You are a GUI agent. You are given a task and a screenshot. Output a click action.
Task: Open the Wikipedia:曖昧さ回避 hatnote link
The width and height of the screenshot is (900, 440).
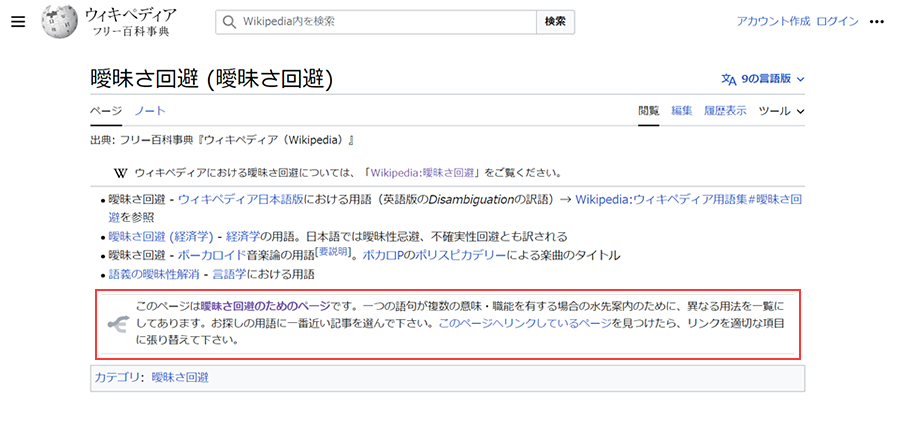pos(422,173)
